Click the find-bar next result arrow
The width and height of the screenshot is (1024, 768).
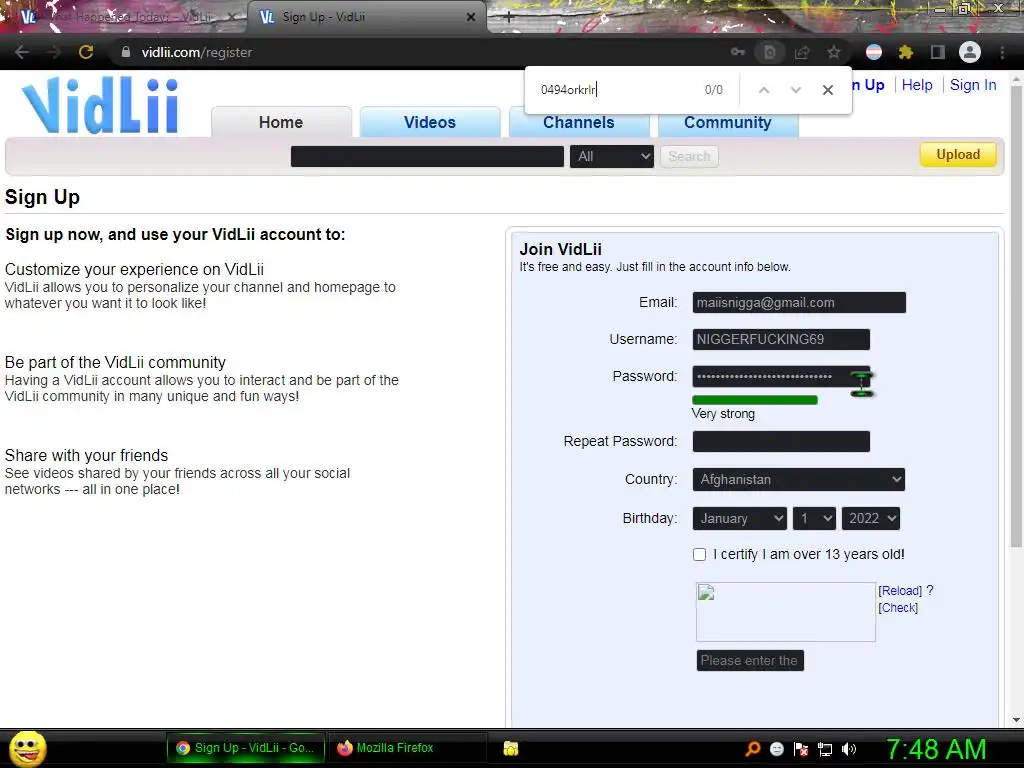click(795, 90)
